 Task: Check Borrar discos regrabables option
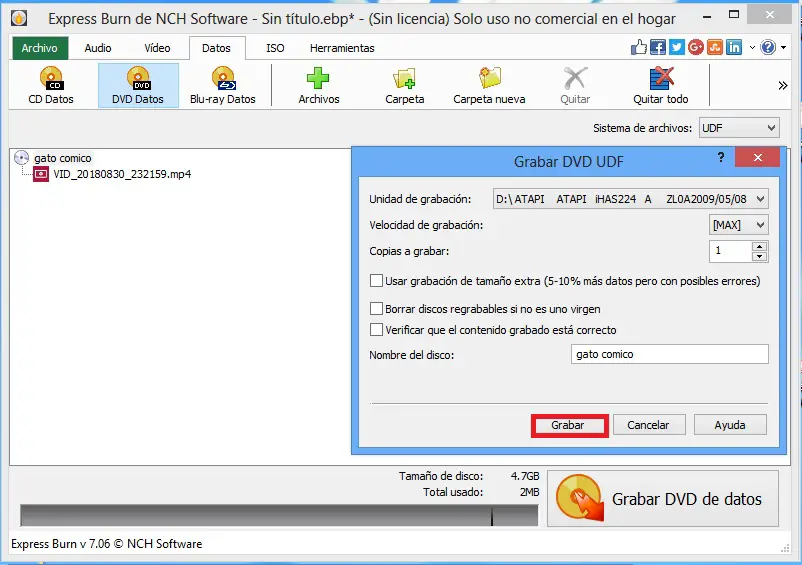(376, 309)
